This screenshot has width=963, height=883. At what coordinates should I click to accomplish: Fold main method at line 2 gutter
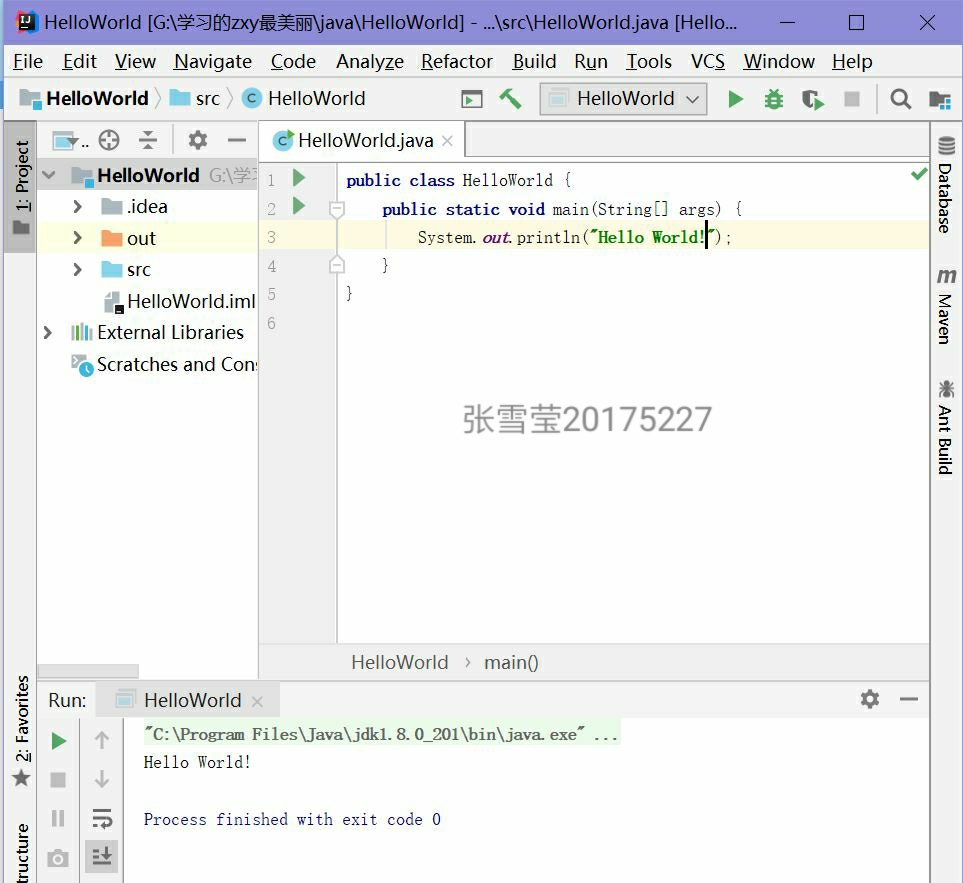(337, 209)
